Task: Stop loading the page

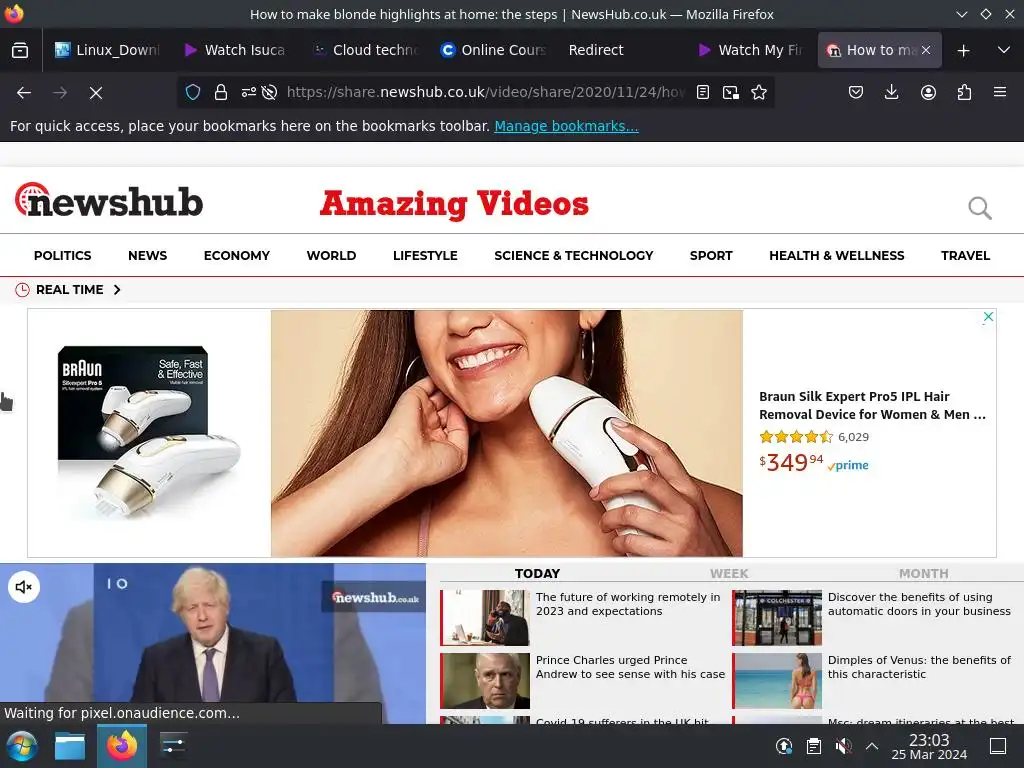Action: coord(96,93)
